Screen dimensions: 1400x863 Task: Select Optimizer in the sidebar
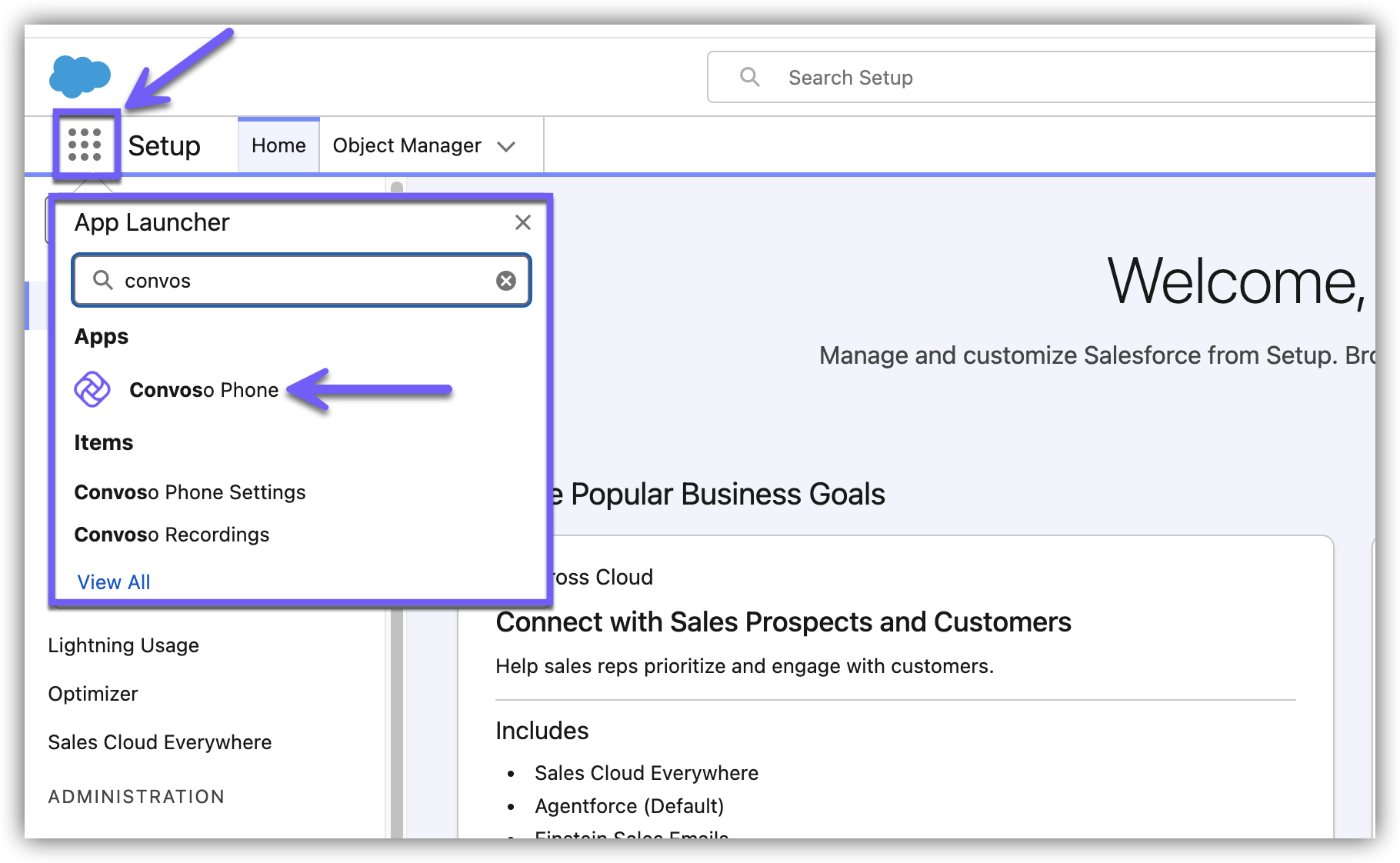click(x=93, y=694)
